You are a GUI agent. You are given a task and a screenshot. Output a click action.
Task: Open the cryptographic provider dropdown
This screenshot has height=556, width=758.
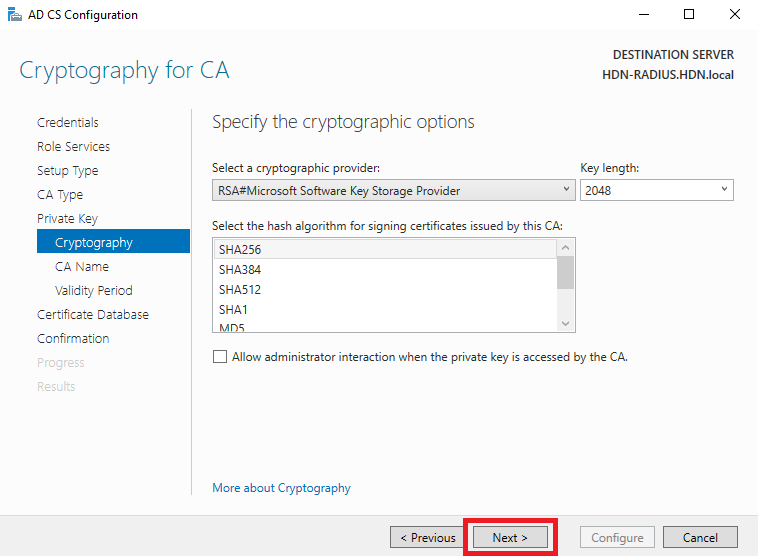[x=394, y=190]
